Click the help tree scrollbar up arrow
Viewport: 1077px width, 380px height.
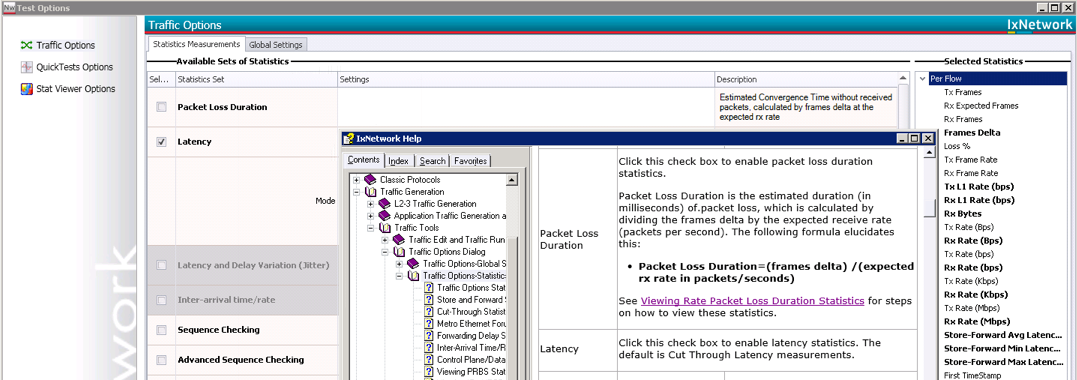[x=512, y=180]
